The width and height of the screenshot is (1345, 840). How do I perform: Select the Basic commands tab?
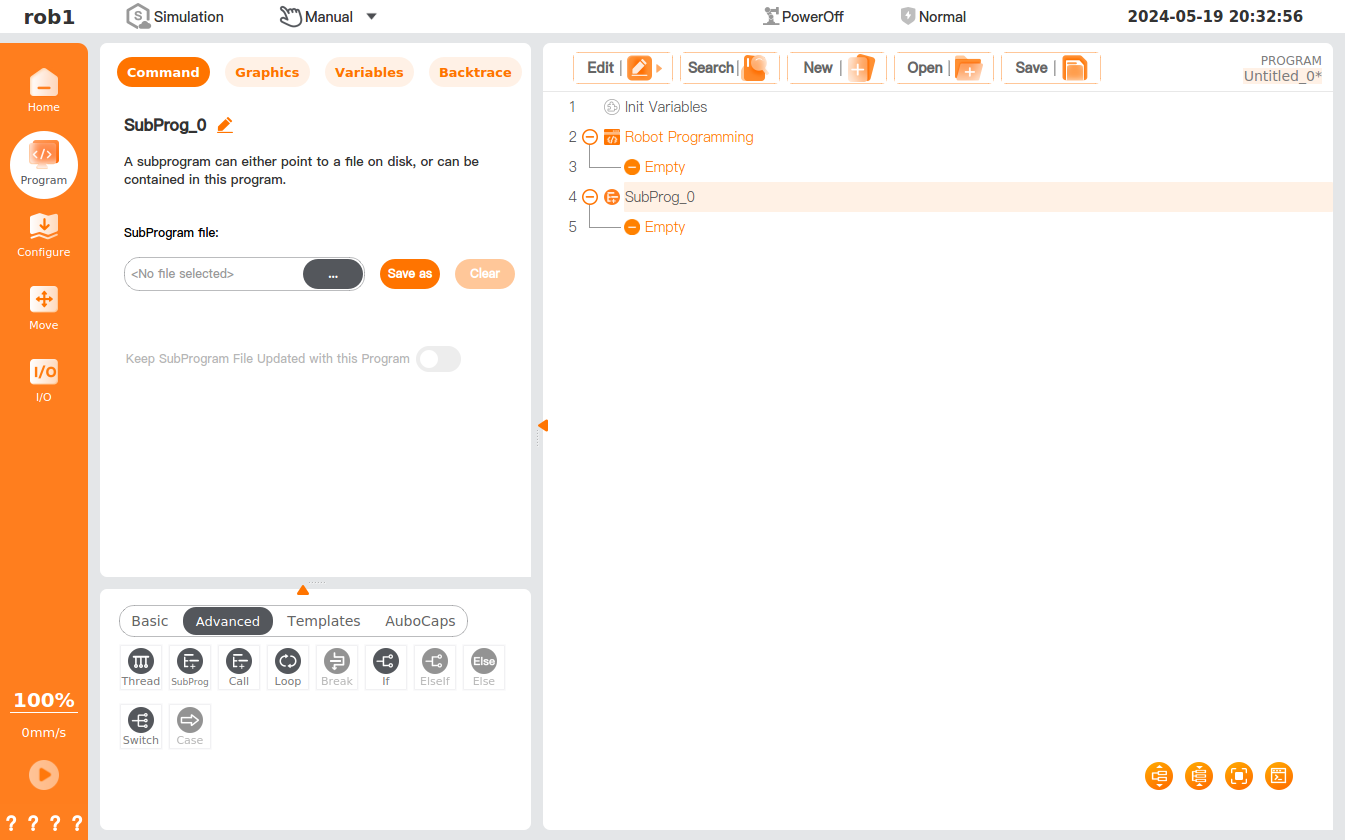[x=150, y=621]
